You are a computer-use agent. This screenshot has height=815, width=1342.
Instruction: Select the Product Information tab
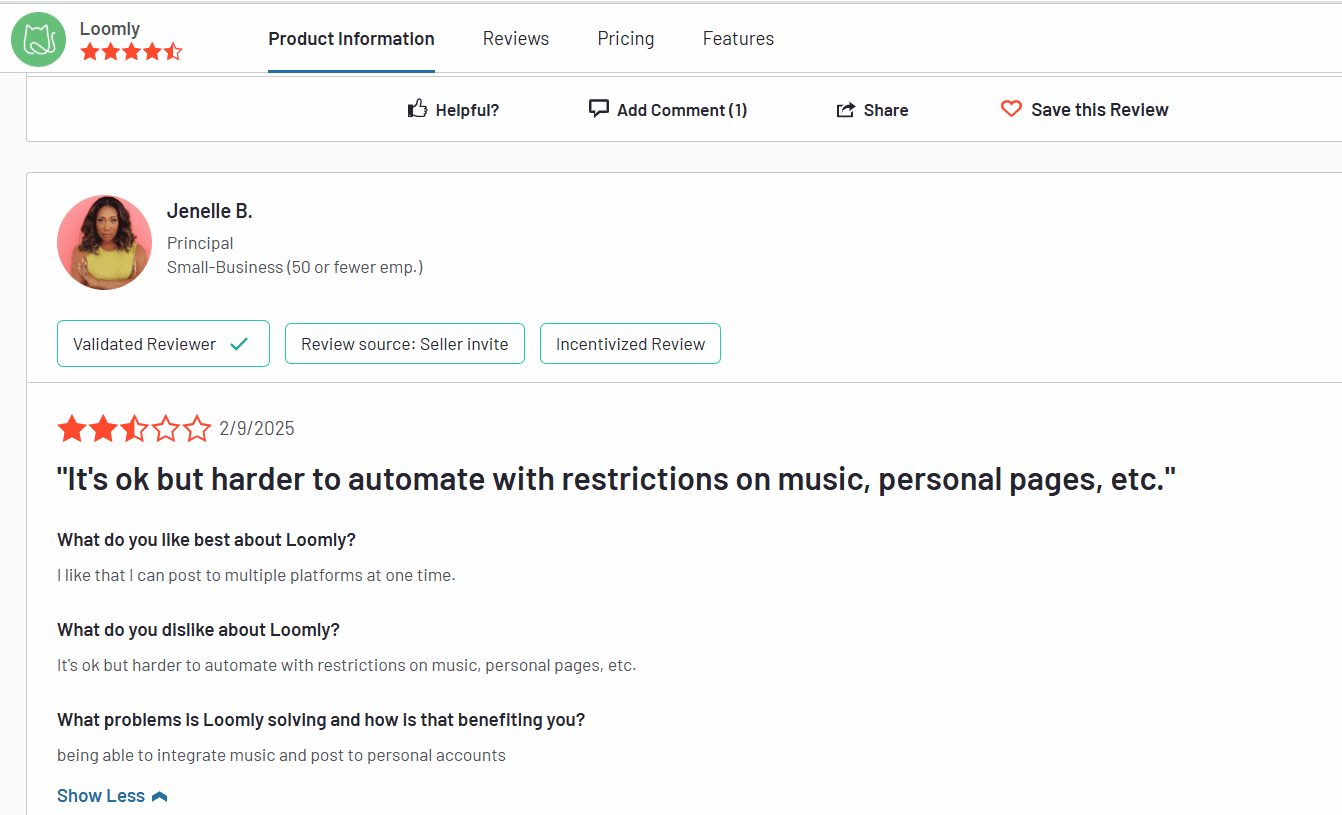[x=351, y=39]
